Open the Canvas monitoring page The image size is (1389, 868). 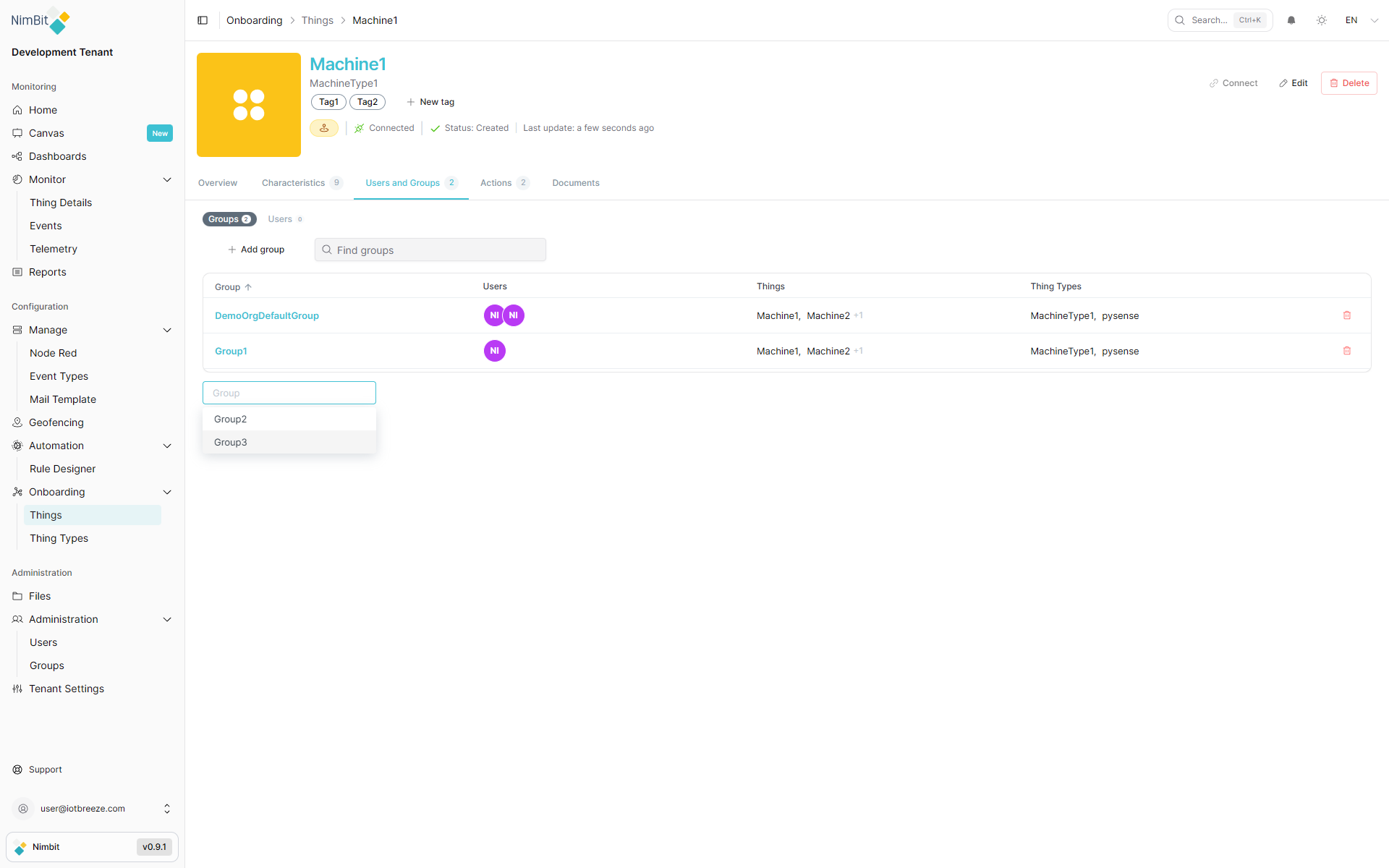pyautogui.click(x=46, y=133)
